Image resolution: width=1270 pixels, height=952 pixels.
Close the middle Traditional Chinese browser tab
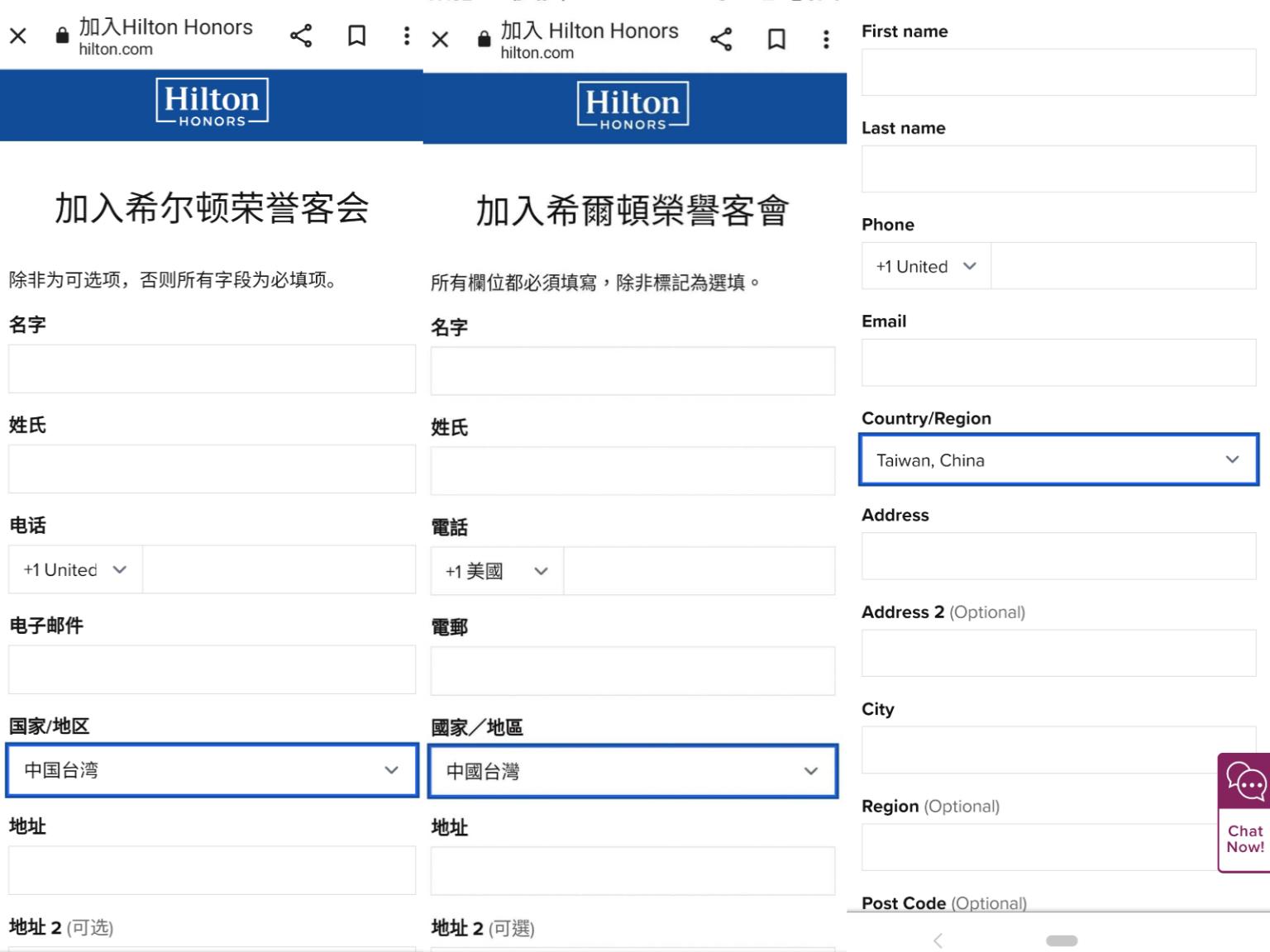pyautogui.click(x=440, y=40)
